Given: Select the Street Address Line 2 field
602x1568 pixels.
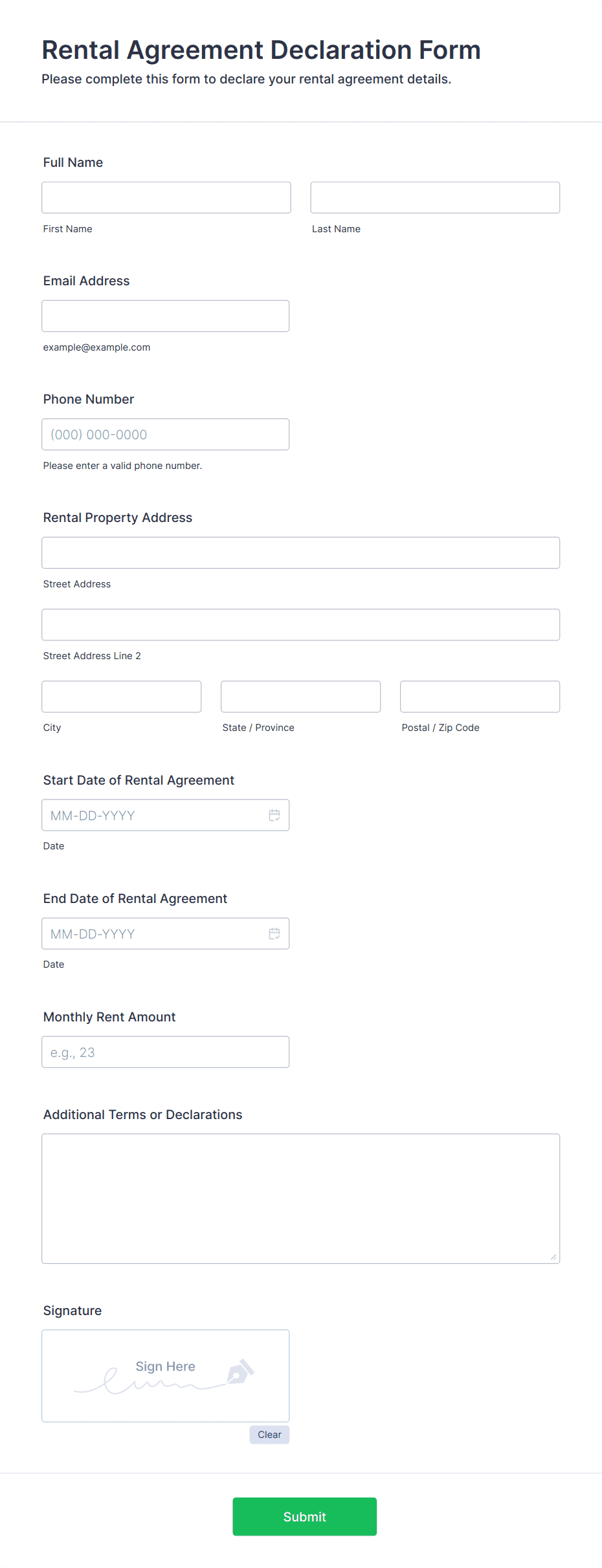Looking at the screenshot, I should pyautogui.click(x=300, y=624).
